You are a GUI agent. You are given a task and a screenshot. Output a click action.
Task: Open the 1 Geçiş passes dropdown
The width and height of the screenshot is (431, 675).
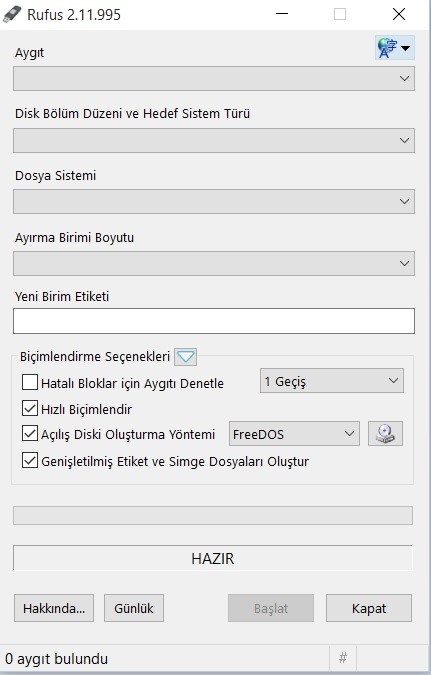[x=332, y=381]
